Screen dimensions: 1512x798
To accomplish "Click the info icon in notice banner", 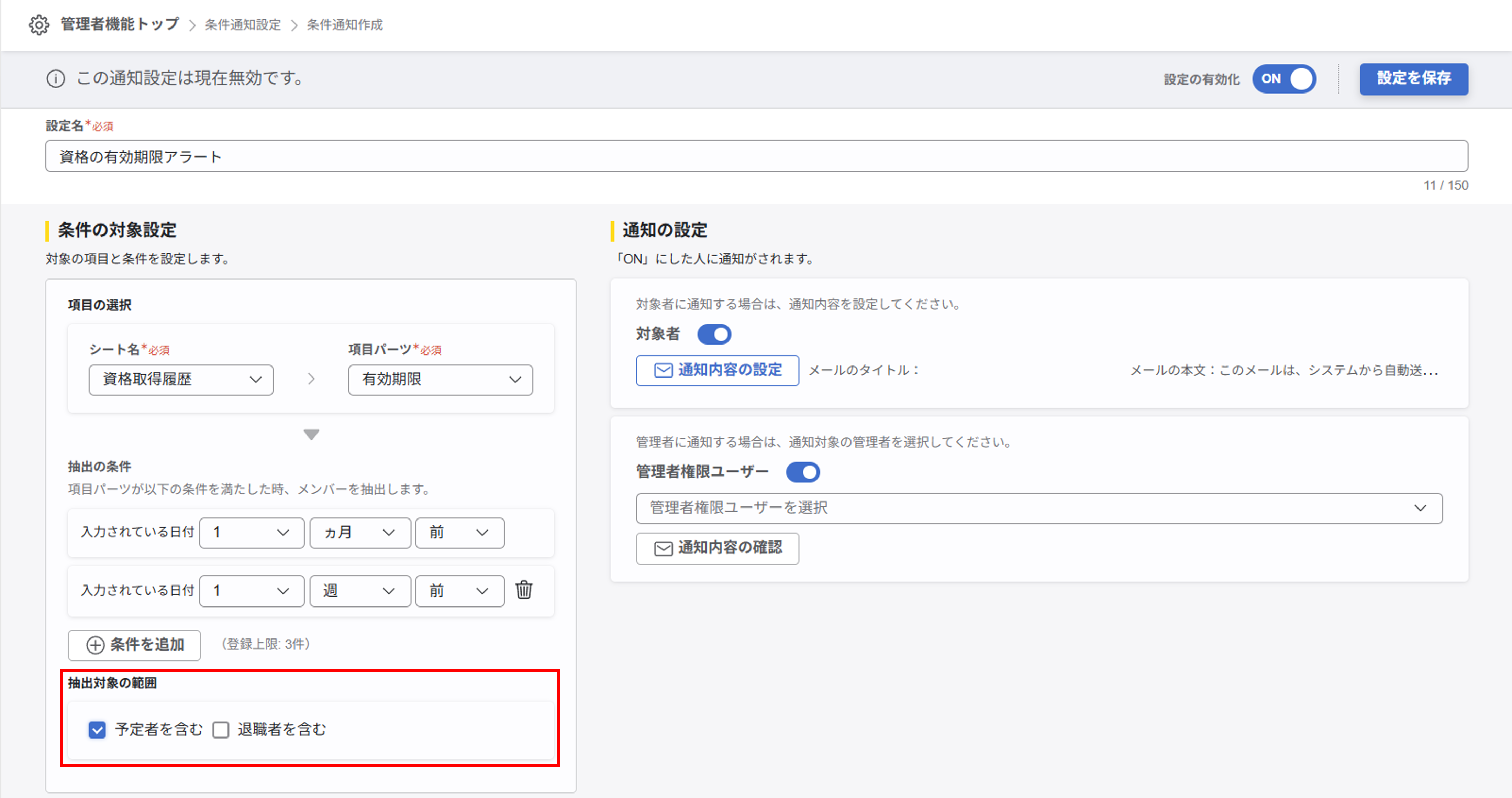I will 56,78.
